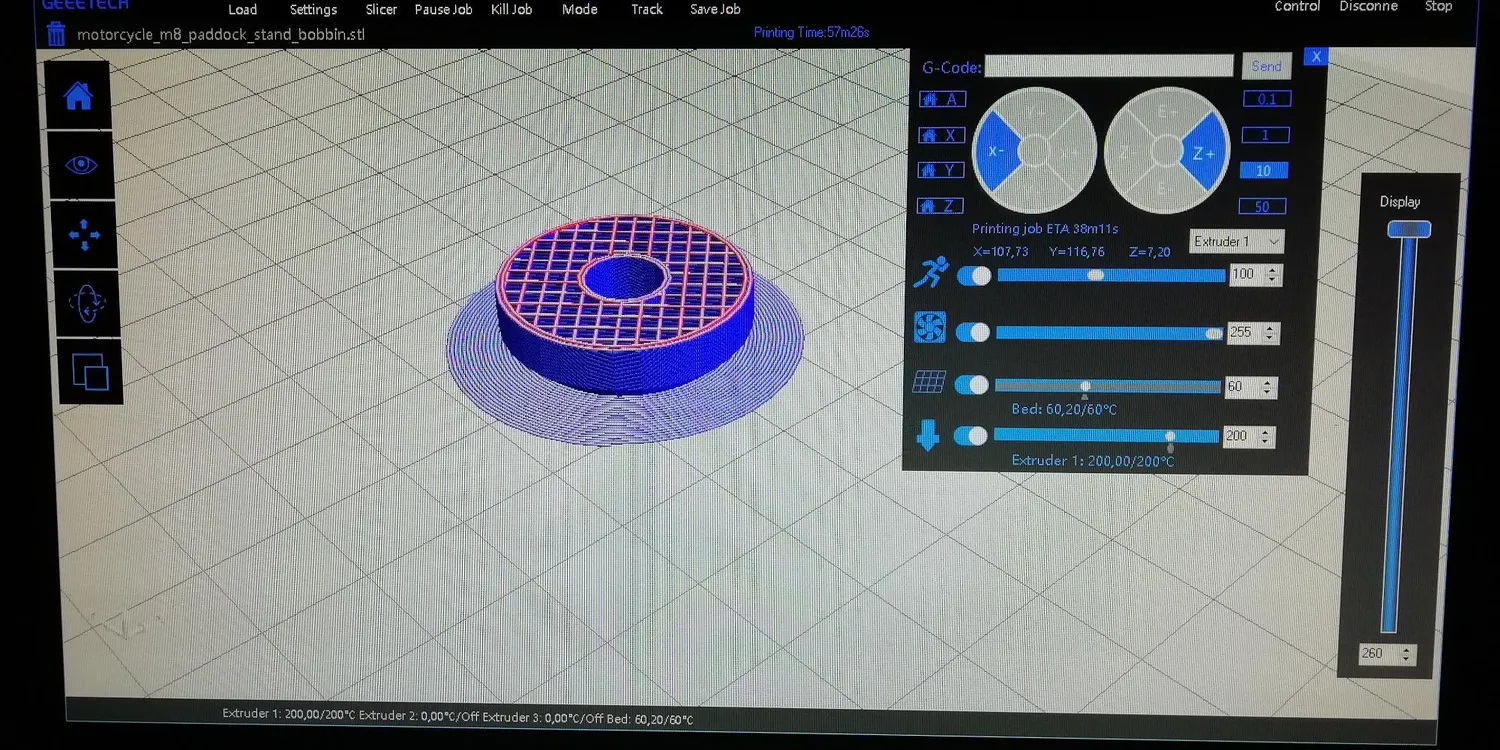
Task: Click the "Printing Time:57m26s" text
Action: (811, 33)
